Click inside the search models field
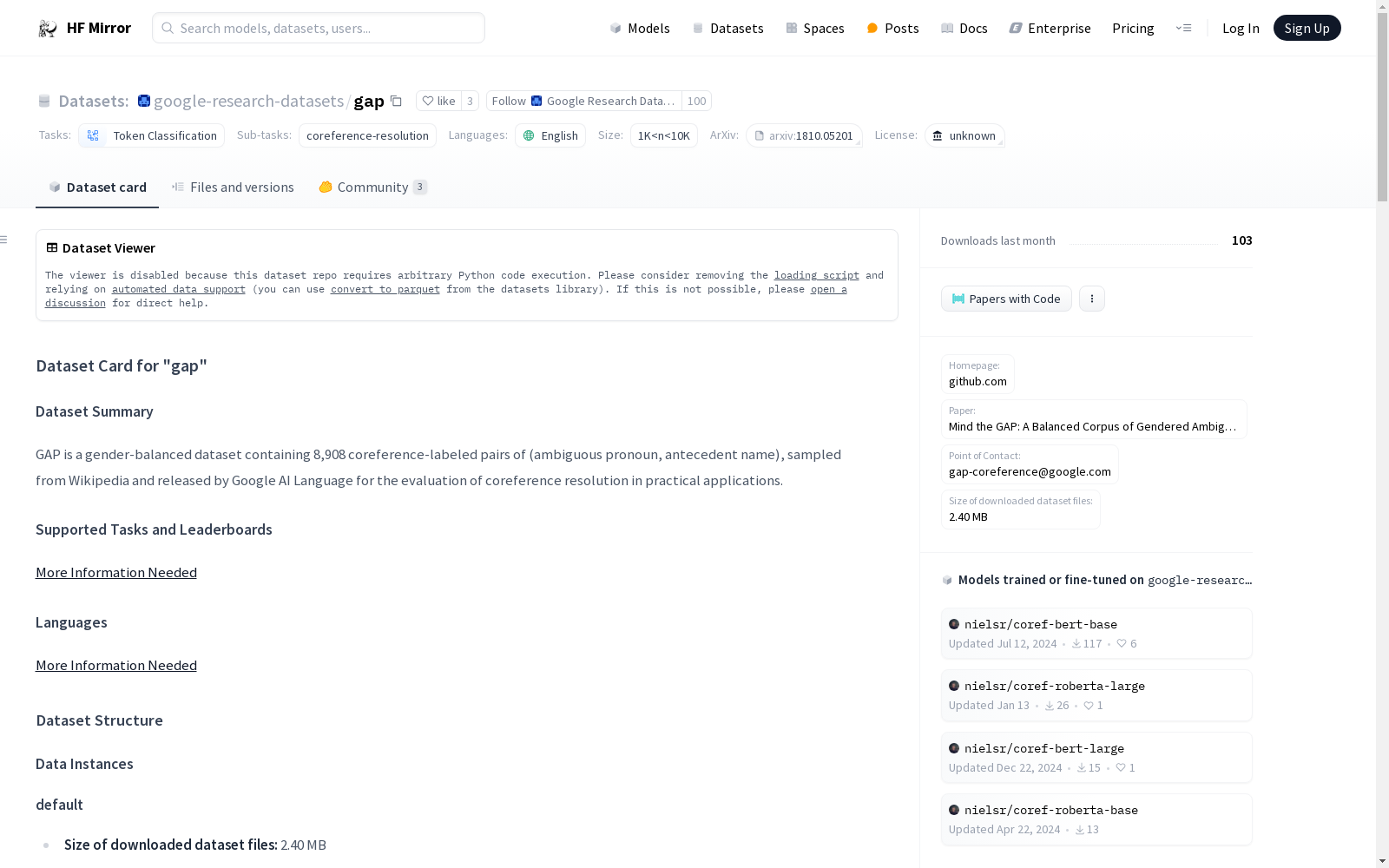 [x=319, y=28]
